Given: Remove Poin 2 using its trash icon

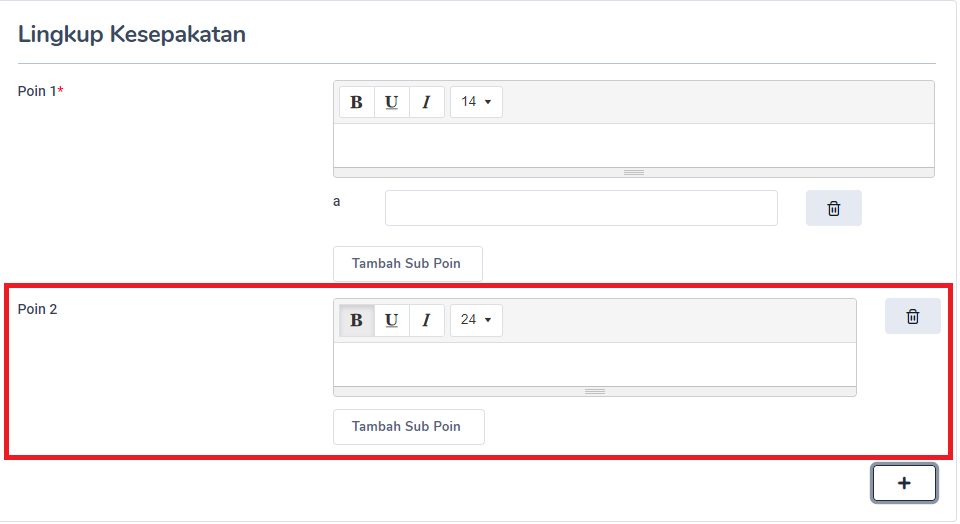Looking at the screenshot, I should tap(912, 316).
